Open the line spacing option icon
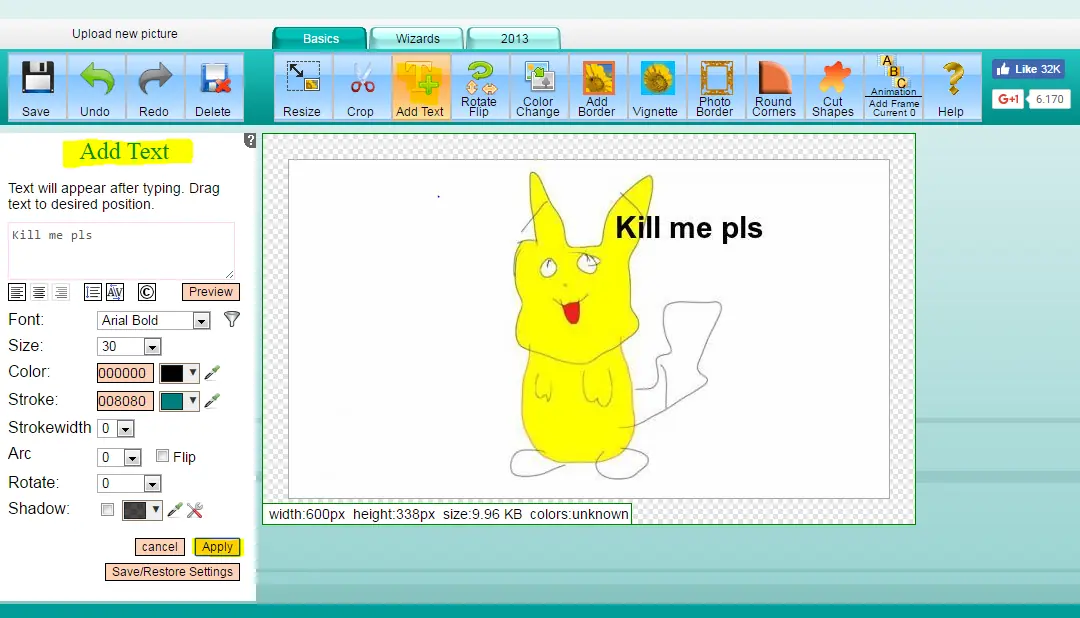 pos(92,292)
